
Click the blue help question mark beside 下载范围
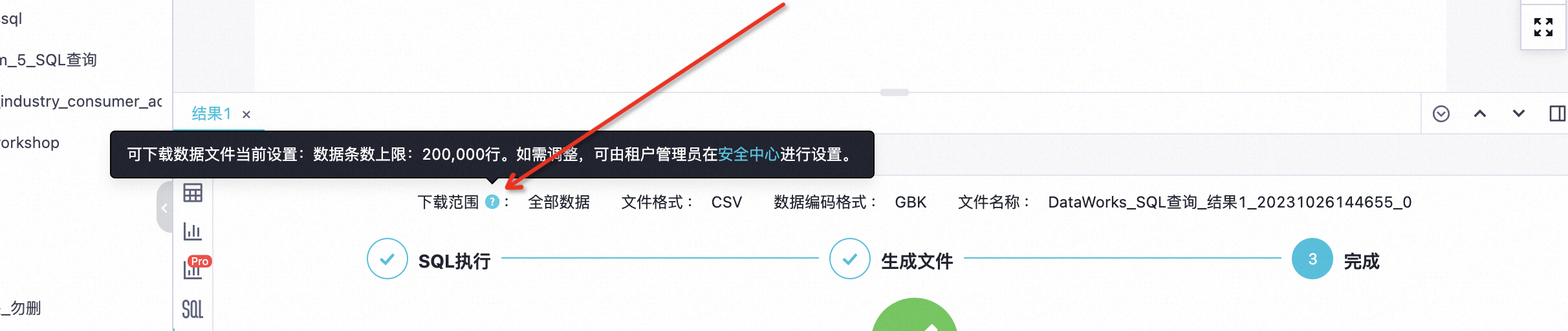pos(492,202)
